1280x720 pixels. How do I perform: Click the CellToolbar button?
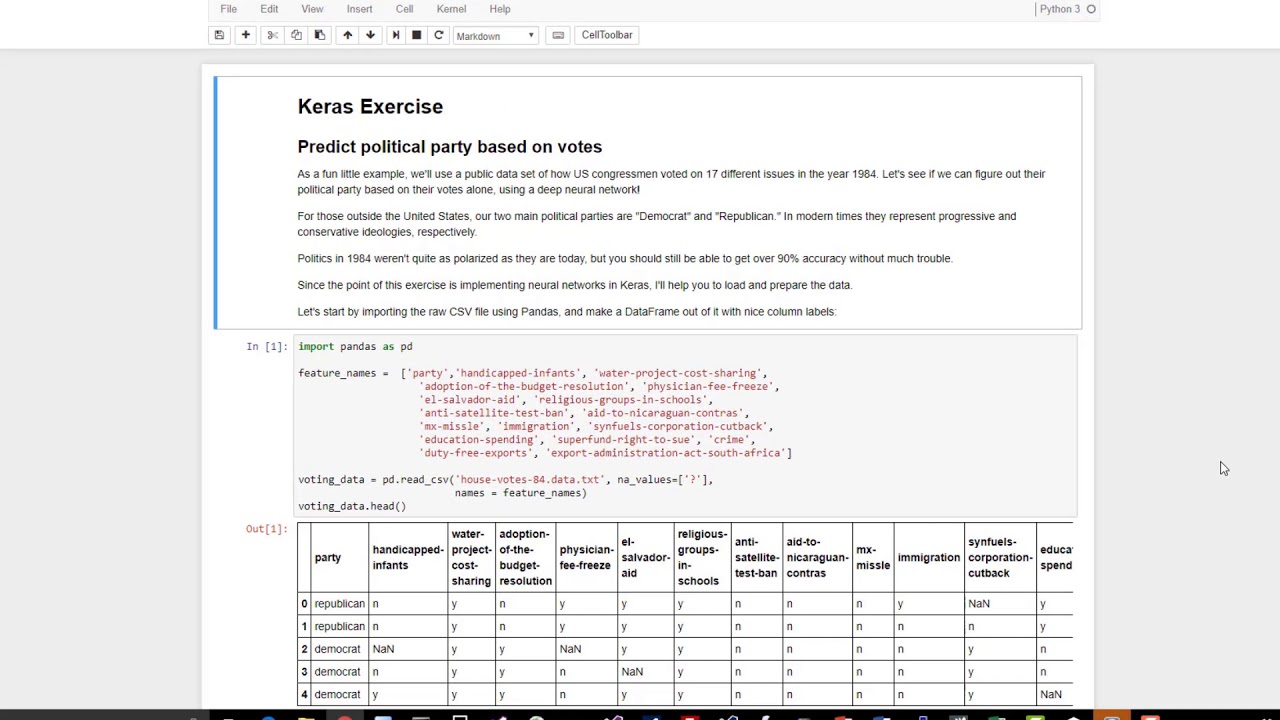click(x=607, y=35)
